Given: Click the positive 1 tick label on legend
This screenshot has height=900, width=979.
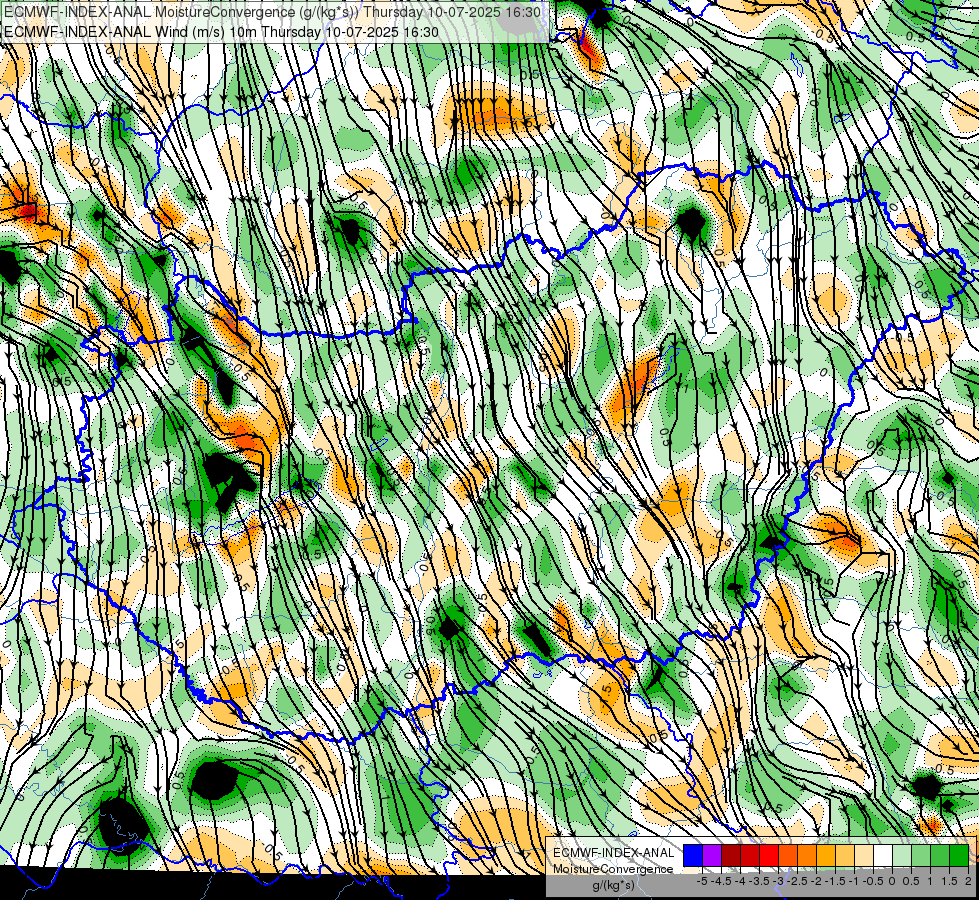Looking at the screenshot, I should [x=930, y=881].
